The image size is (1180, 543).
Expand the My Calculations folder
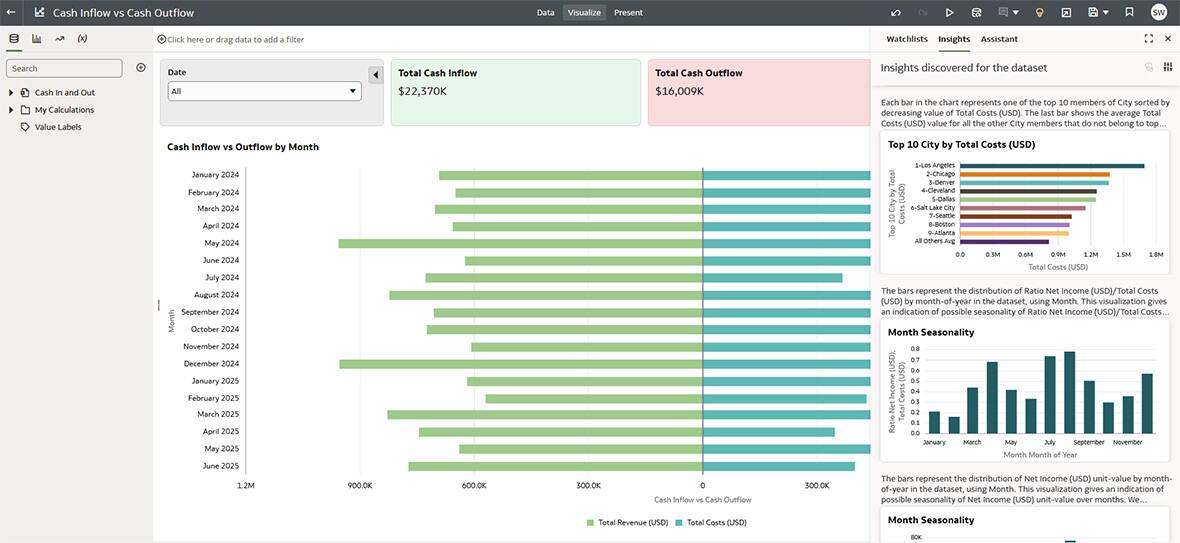[11, 110]
